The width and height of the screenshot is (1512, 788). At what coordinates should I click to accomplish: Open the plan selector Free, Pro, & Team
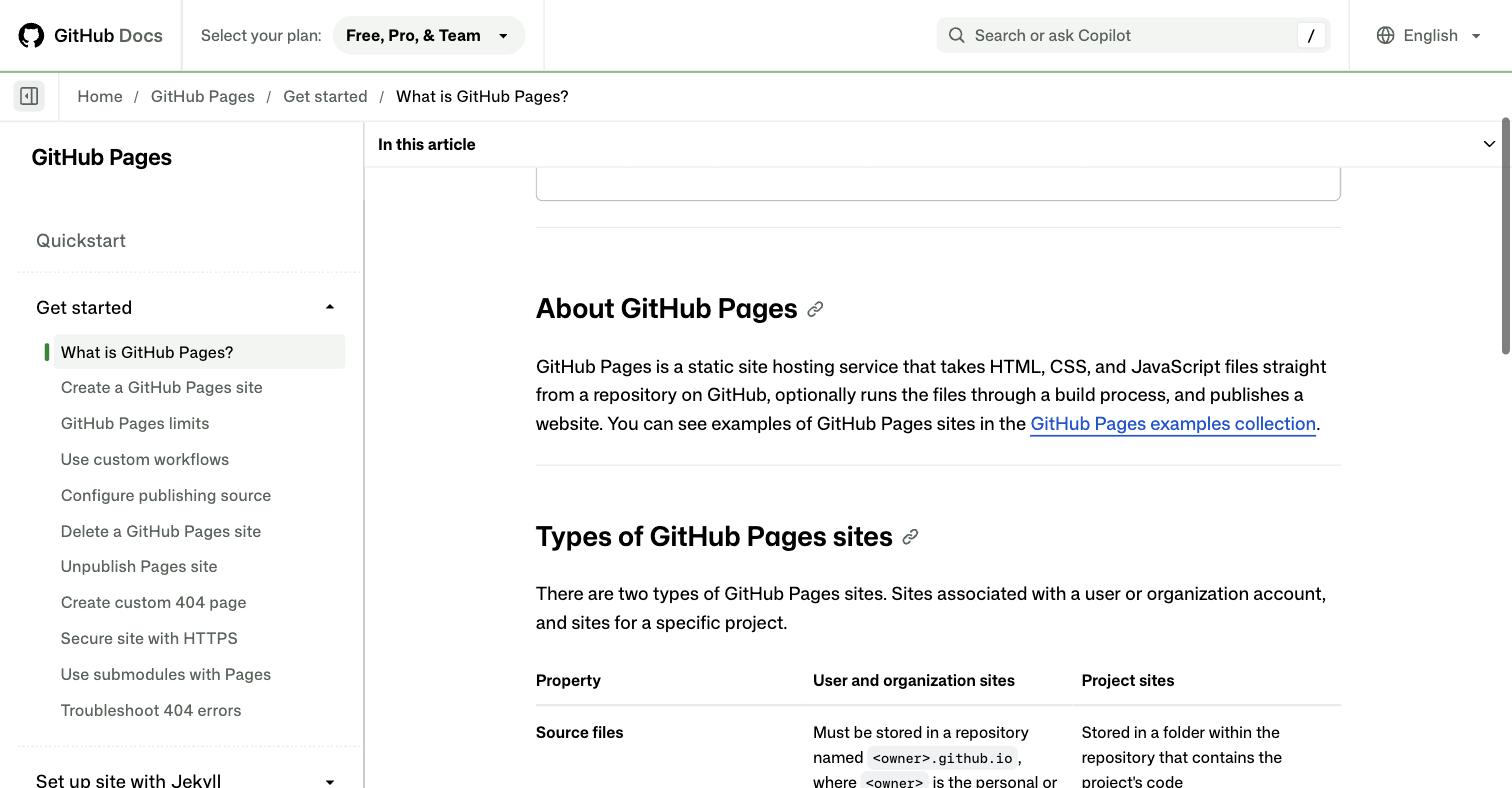point(429,36)
